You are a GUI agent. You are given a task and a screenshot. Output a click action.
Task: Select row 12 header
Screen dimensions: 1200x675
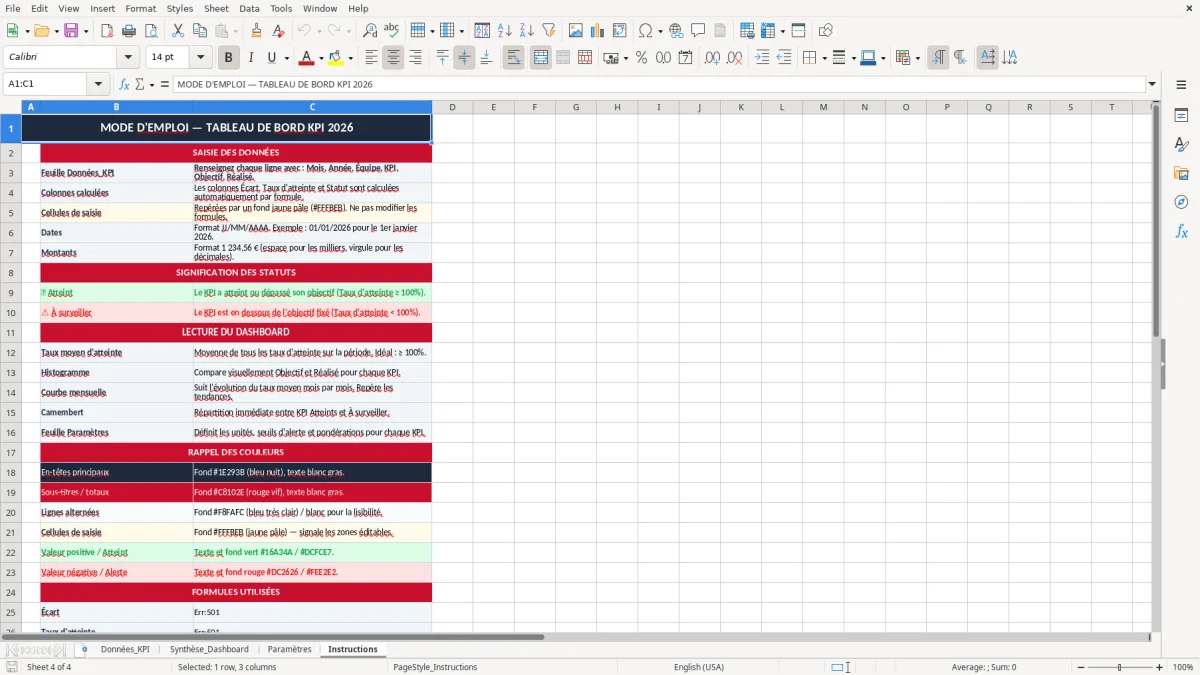[x=11, y=352]
